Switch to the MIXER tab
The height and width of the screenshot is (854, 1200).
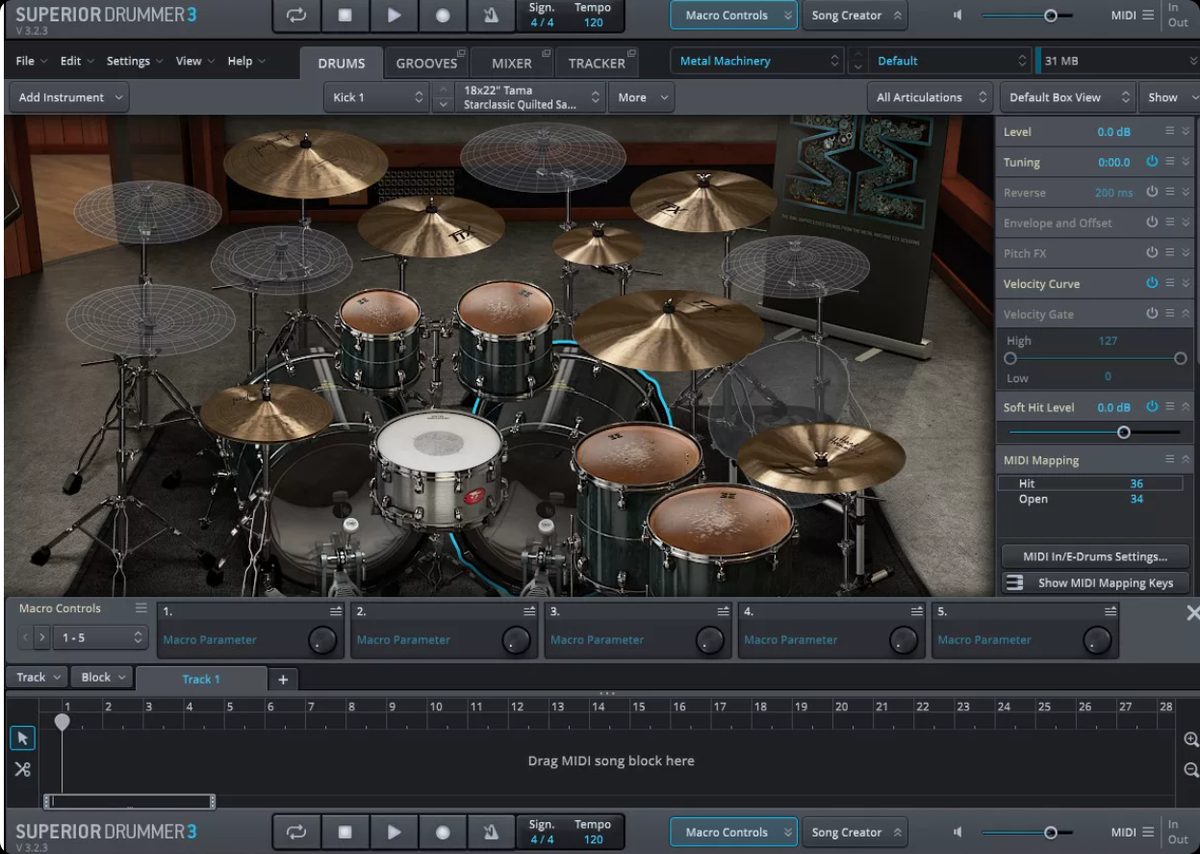pos(511,62)
